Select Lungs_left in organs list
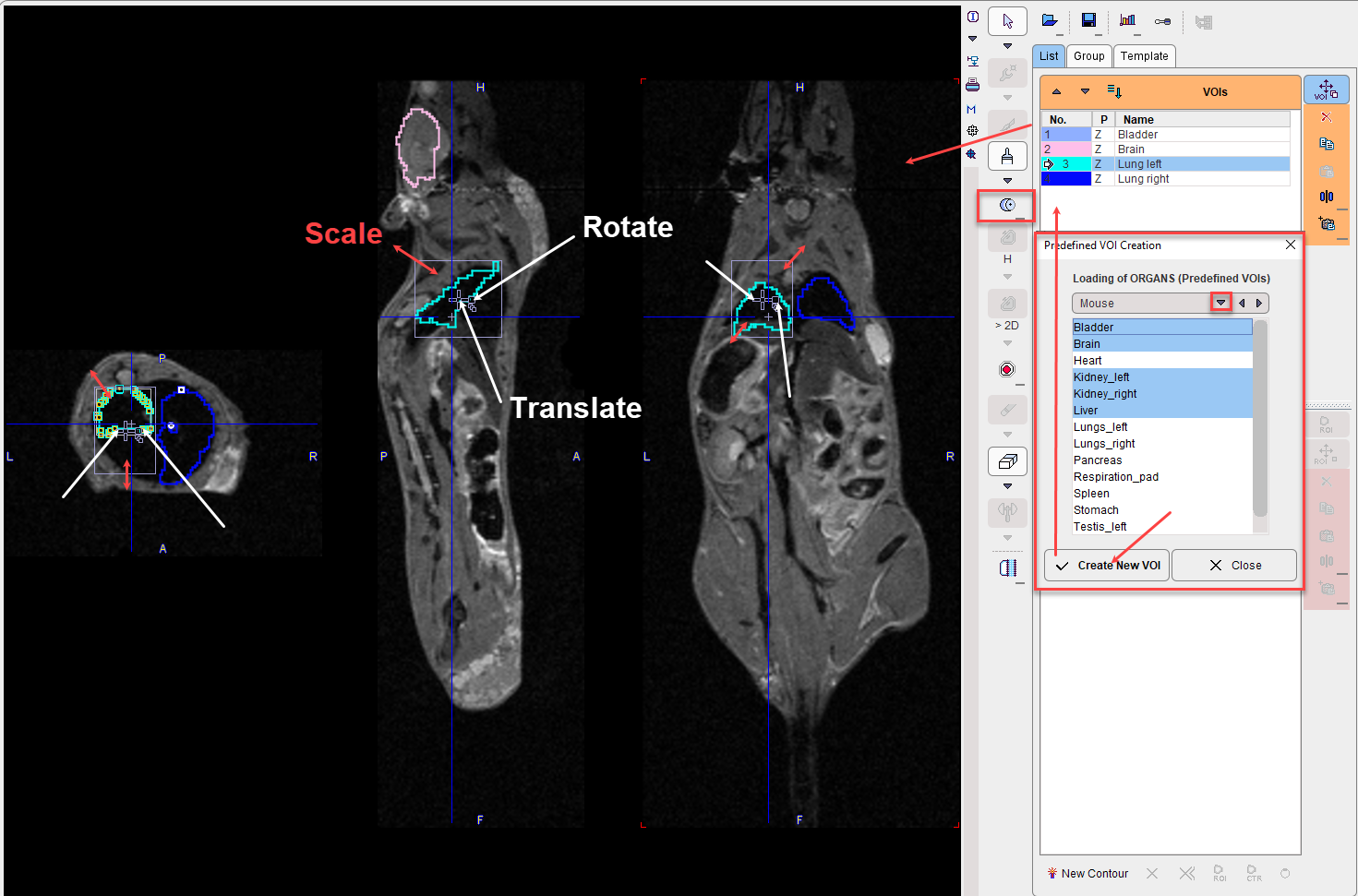1358x896 pixels. point(1162,427)
